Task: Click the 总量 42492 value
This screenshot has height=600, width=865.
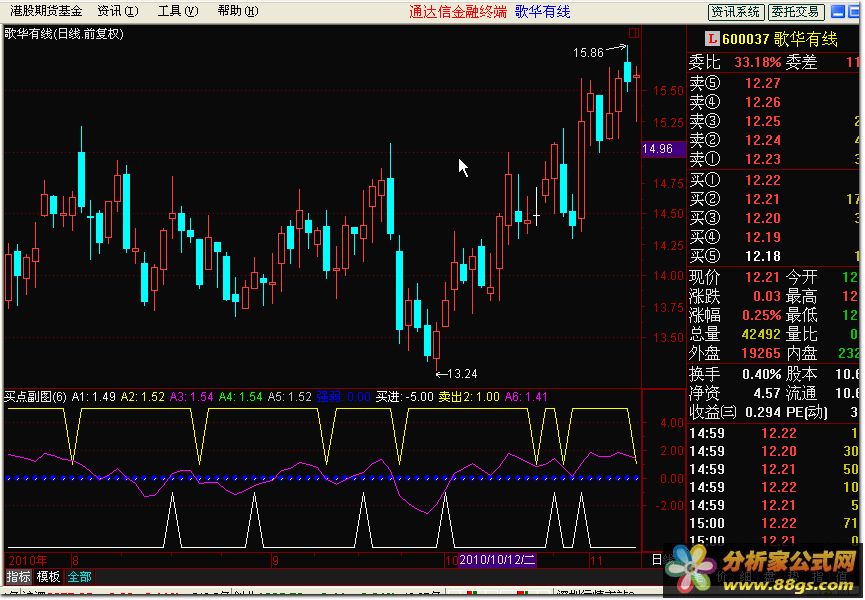Action: pos(761,334)
